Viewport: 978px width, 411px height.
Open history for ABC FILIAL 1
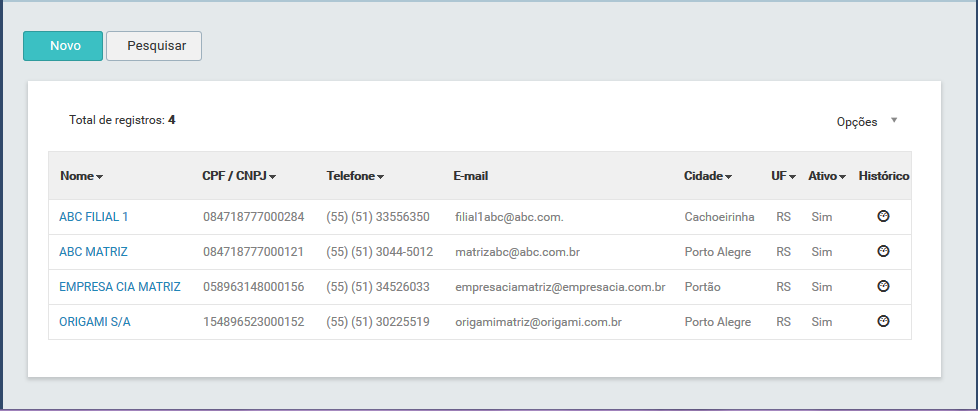click(x=883, y=216)
